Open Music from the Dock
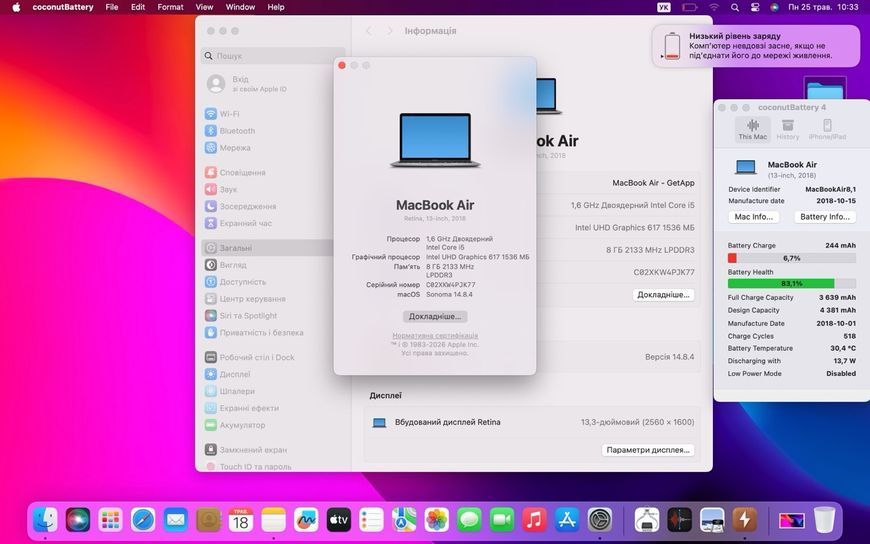The image size is (870, 544). point(534,520)
